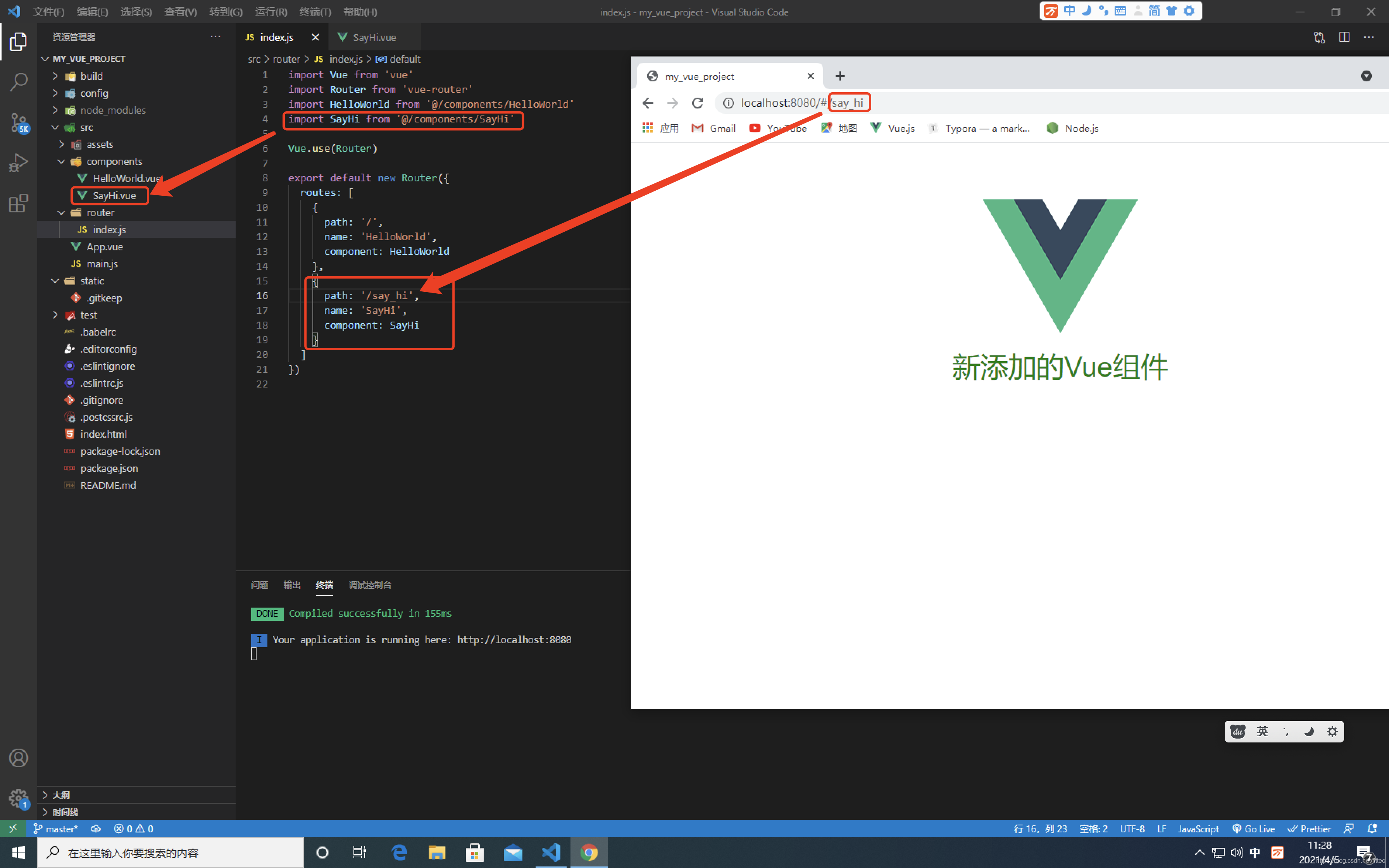
Task: View site information icon in address bar
Action: (728, 103)
